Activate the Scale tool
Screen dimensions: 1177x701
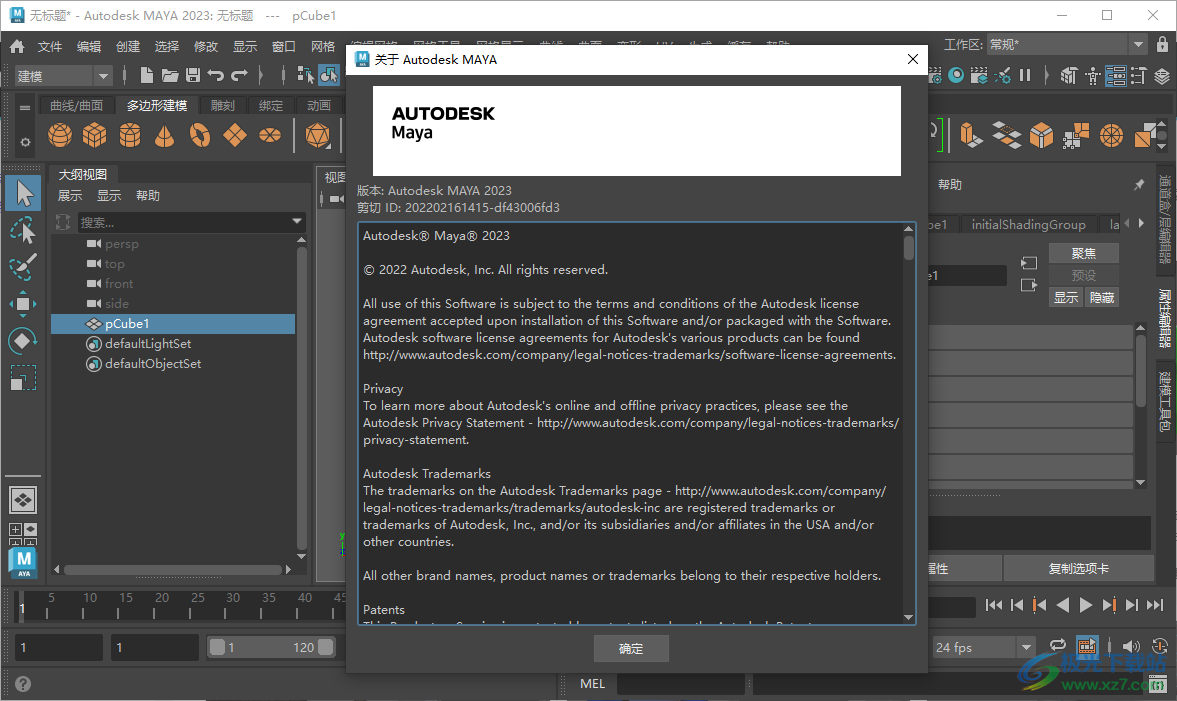23,378
